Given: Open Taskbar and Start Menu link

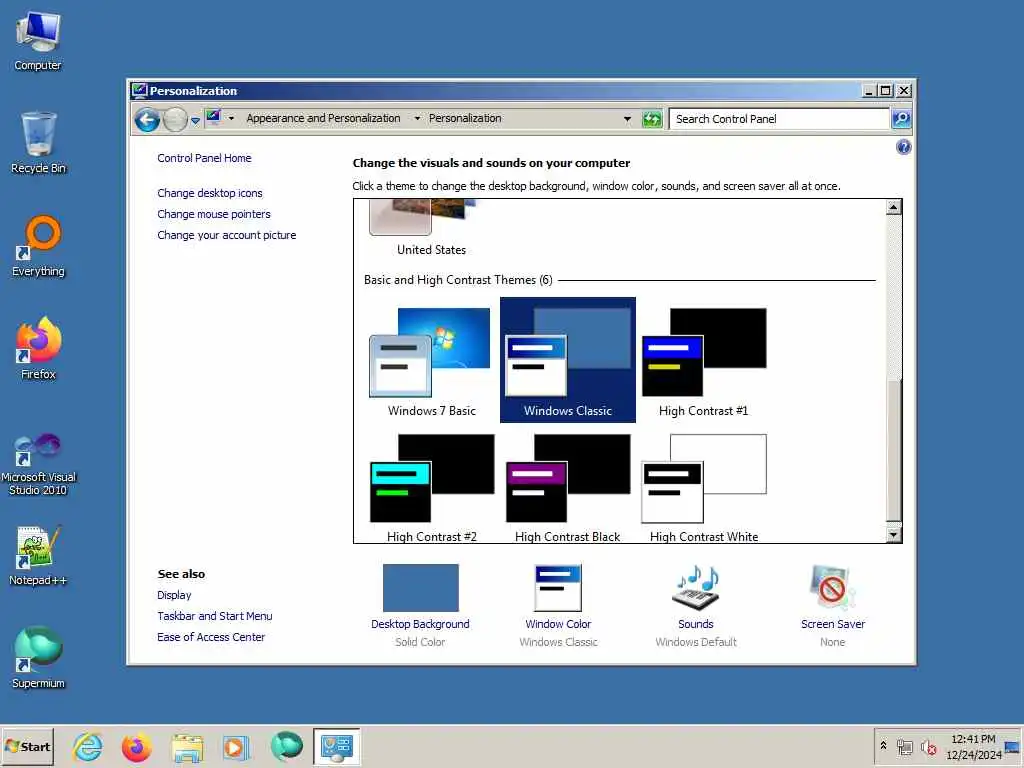Looking at the screenshot, I should click(214, 616).
